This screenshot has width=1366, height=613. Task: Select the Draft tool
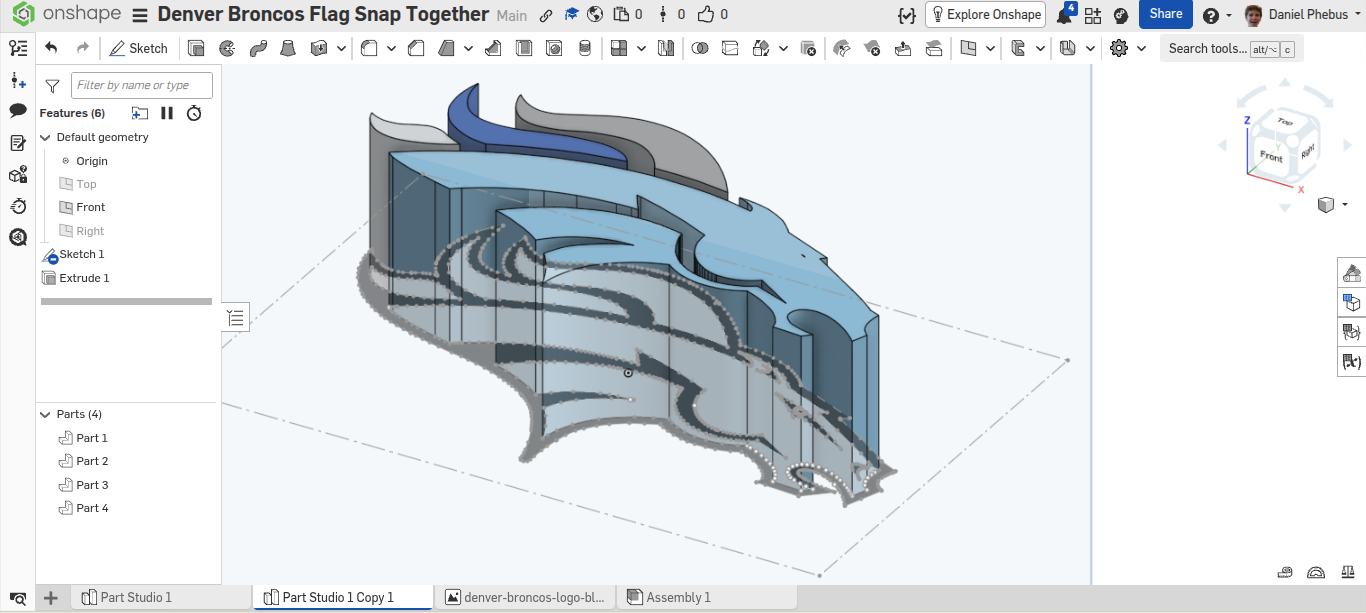tap(447, 48)
